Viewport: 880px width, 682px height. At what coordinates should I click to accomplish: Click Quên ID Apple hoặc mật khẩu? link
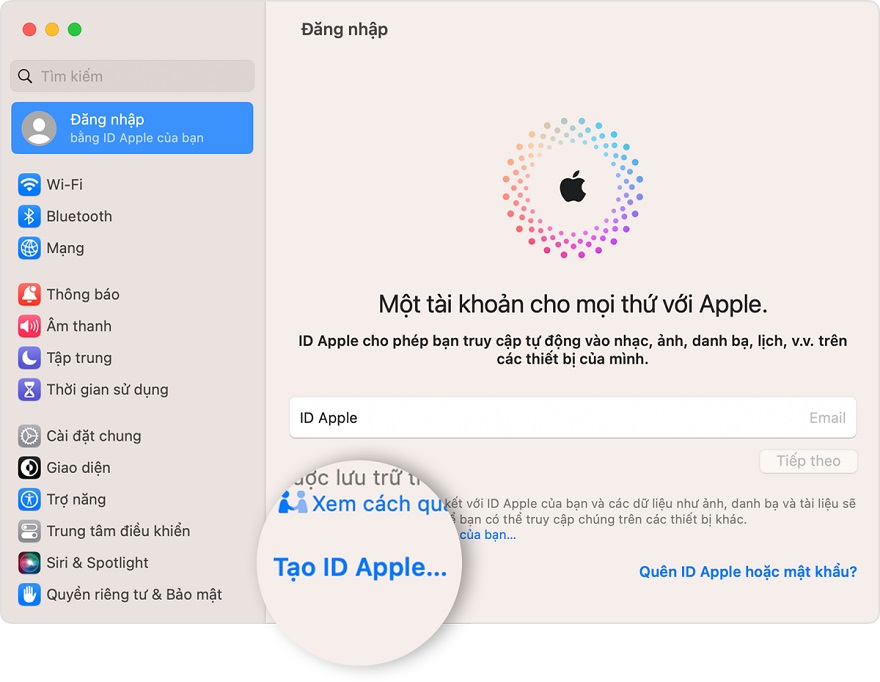point(748,571)
